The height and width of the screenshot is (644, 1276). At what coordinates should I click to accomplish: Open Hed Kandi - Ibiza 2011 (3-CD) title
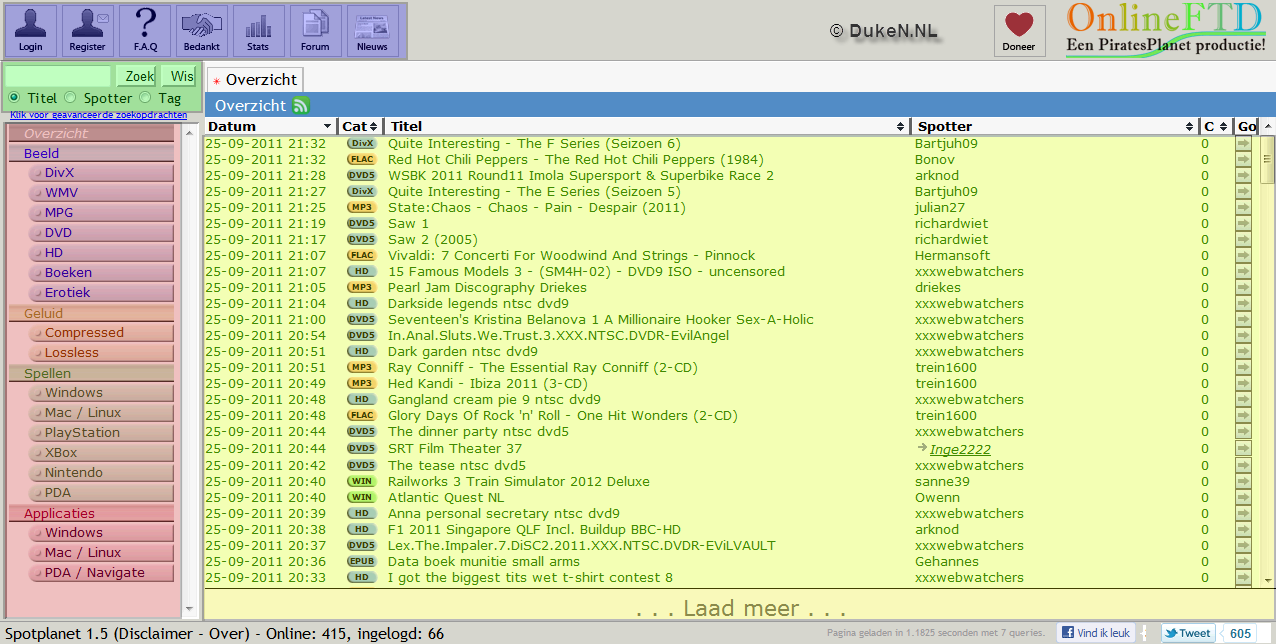(488, 384)
